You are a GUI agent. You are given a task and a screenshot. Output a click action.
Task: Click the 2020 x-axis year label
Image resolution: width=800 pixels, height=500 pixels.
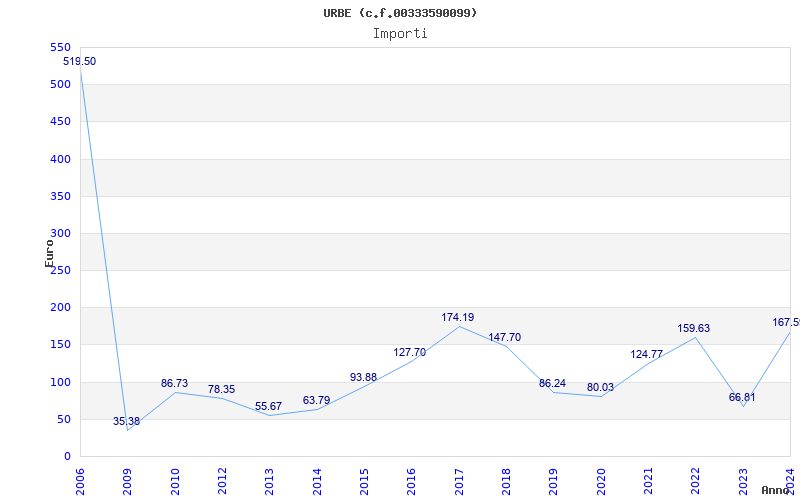[601, 482]
